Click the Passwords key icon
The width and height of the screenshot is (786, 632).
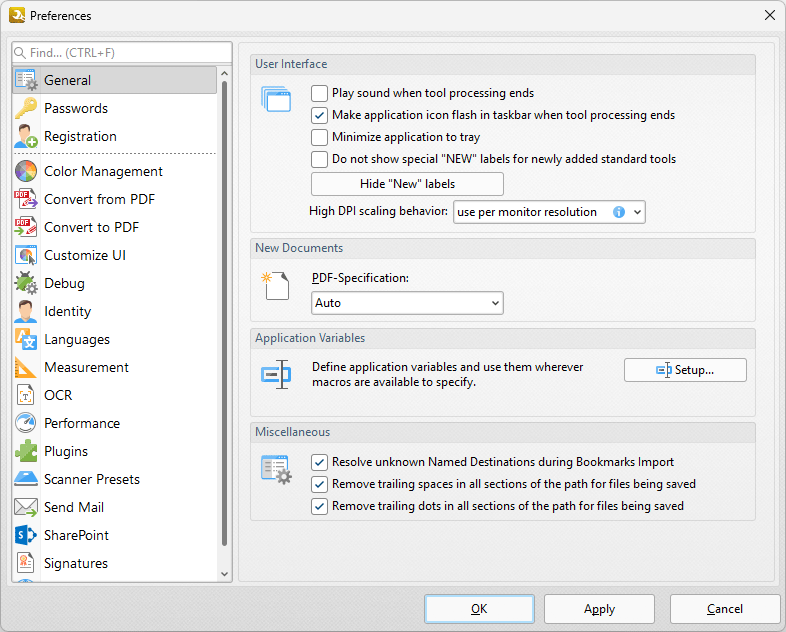(x=26, y=108)
